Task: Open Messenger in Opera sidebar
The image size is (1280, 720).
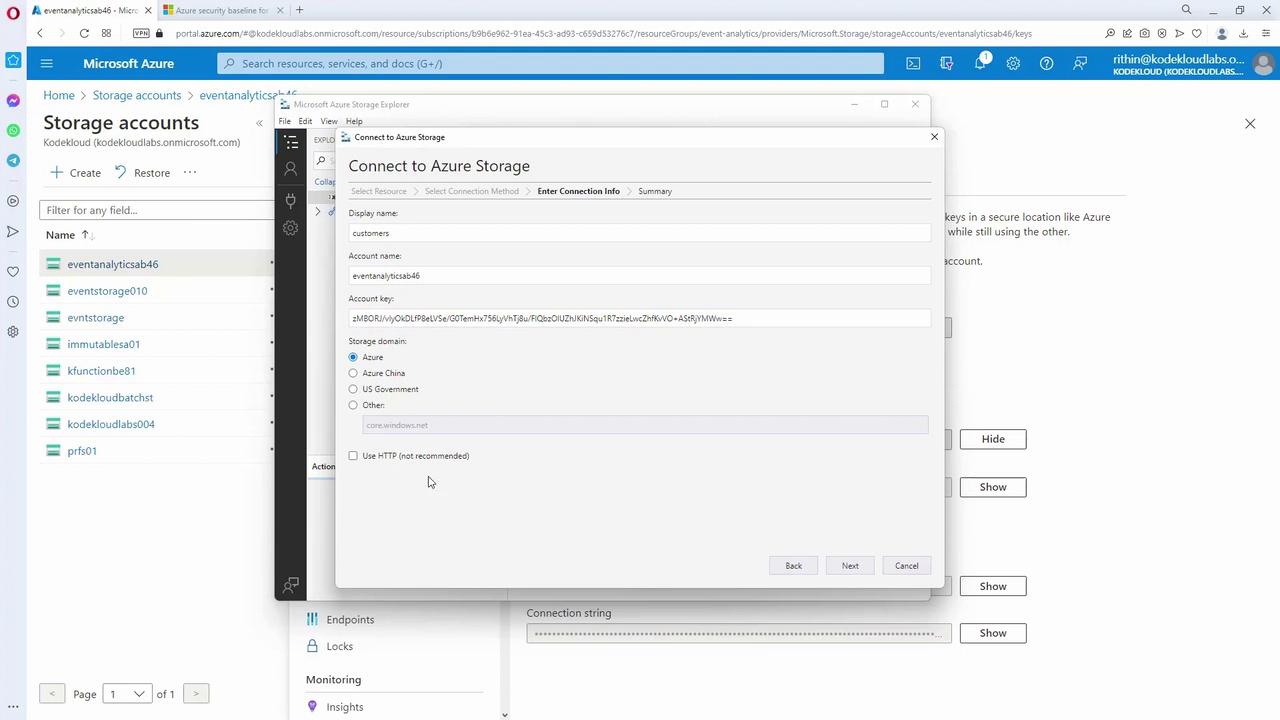Action: click(13, 101)
